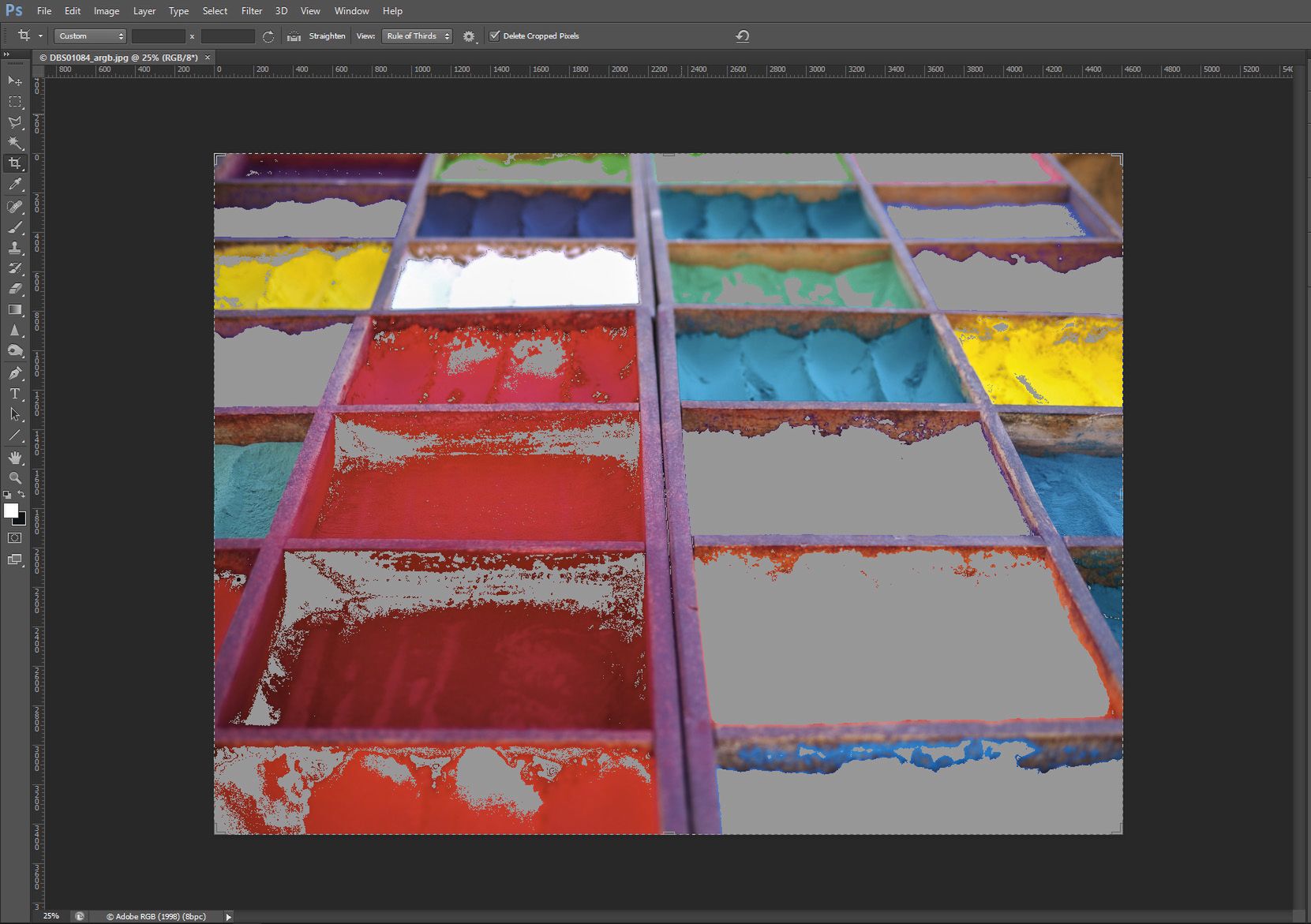1311x924 pixels.
Task: Click the Straighten level icon
Action: 294,36
